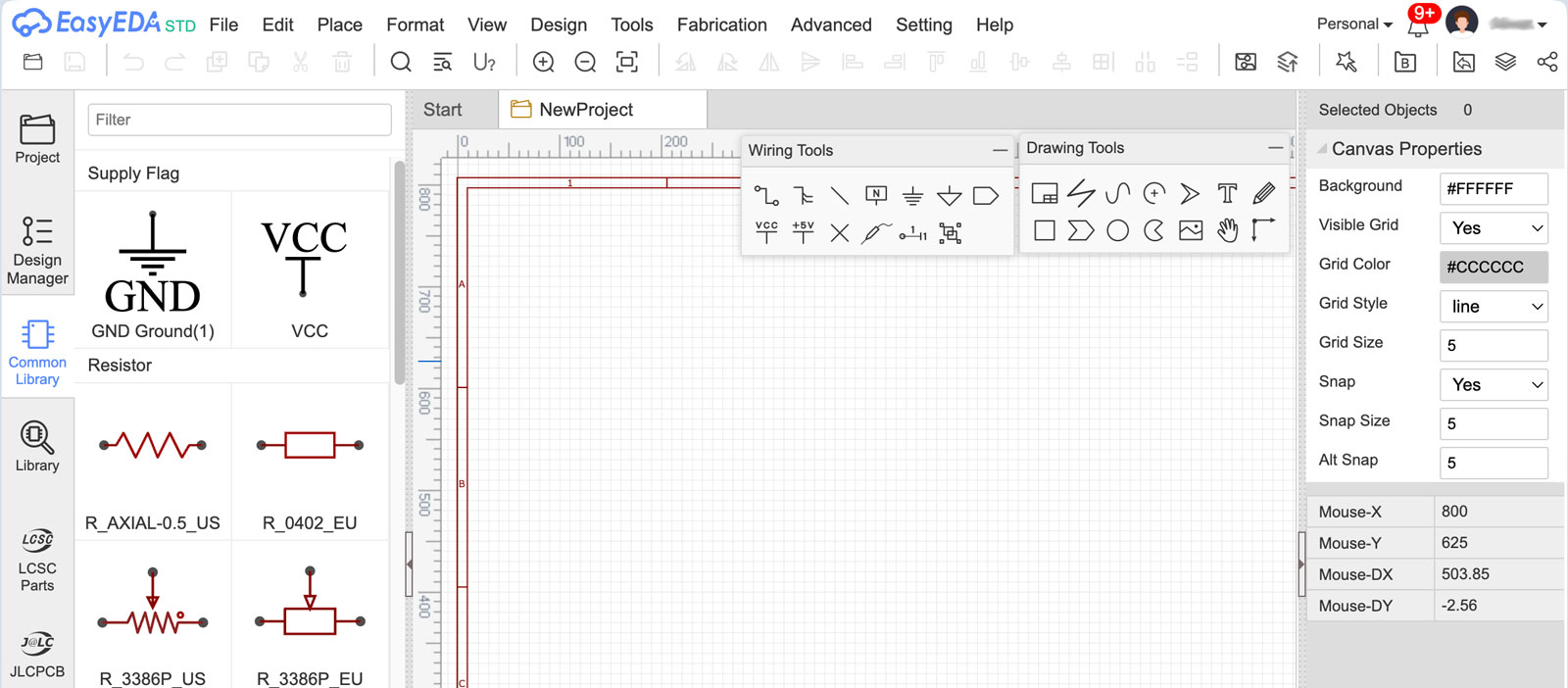Select the Group/Ungroup Symbol tool
The height and width of the screenshot is (688, 1568).
click(x=950, y=232)
